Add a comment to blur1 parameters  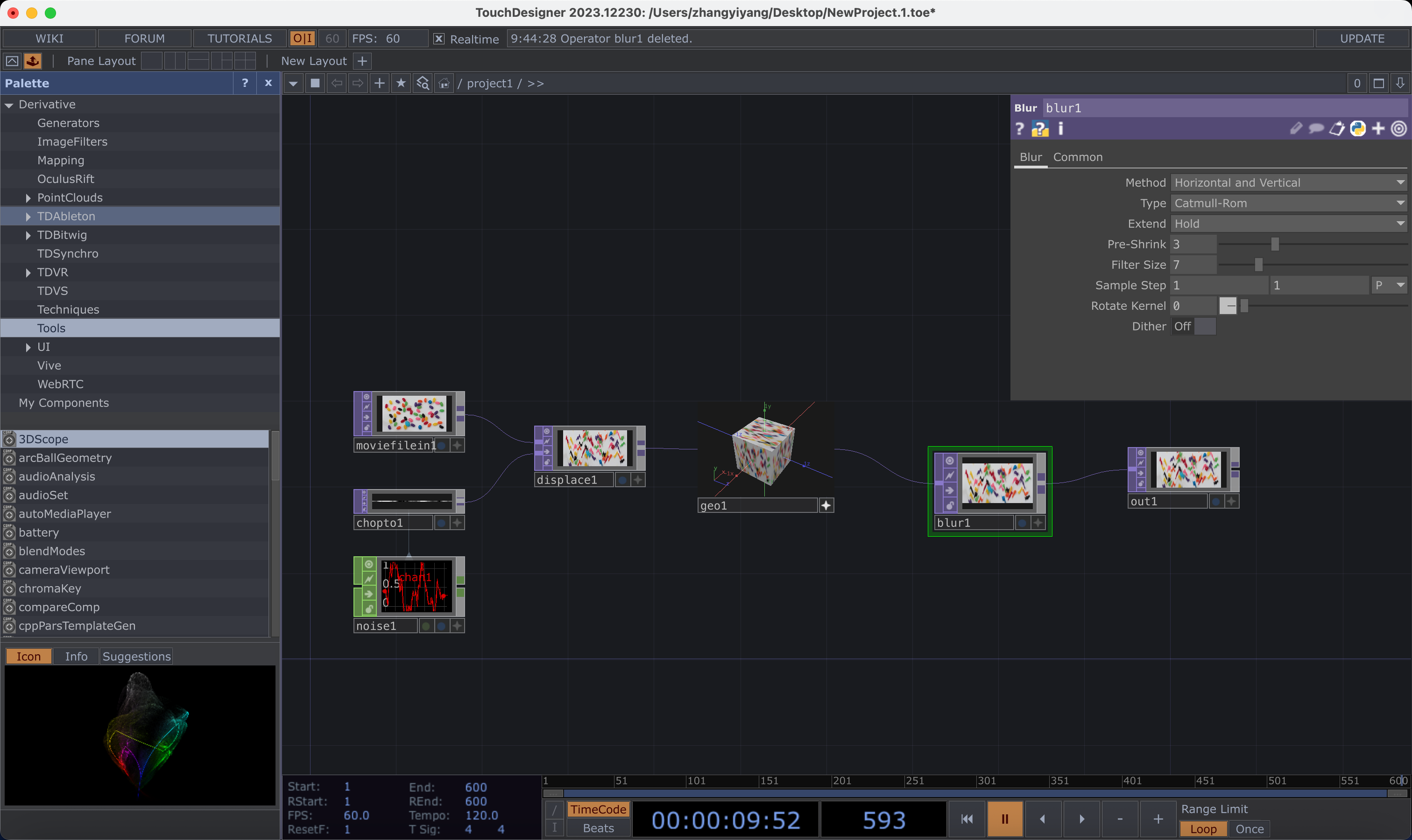coord(1315,128)
